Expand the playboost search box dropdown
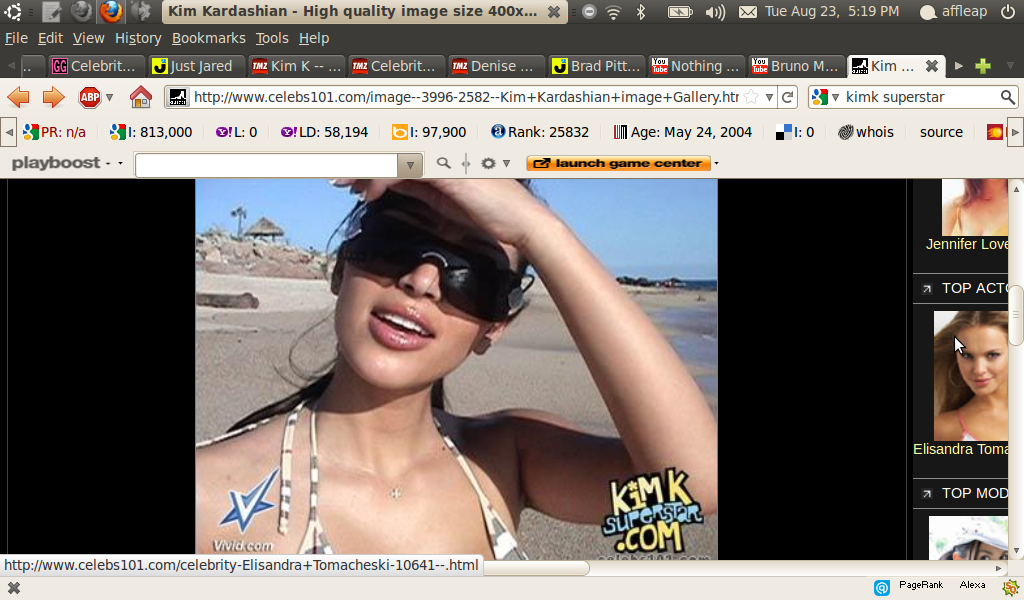 coord(410,165)
